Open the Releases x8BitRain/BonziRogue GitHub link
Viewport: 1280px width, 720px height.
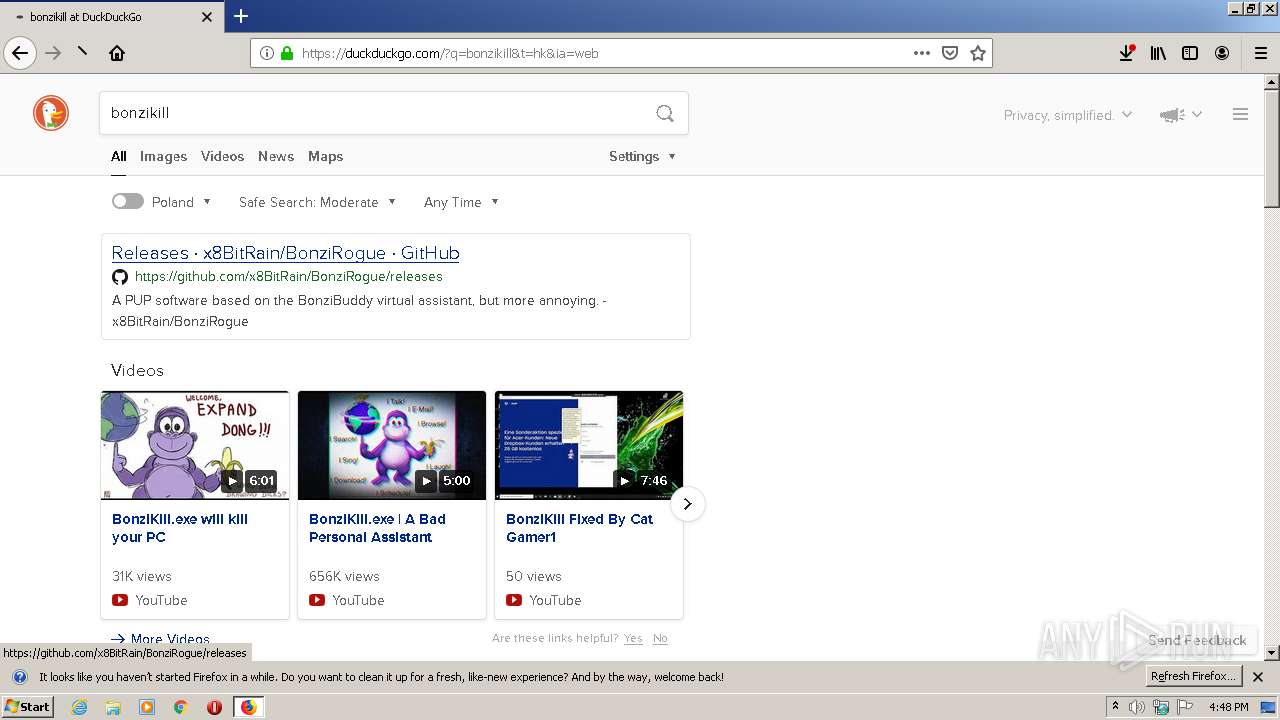[285, 253]
